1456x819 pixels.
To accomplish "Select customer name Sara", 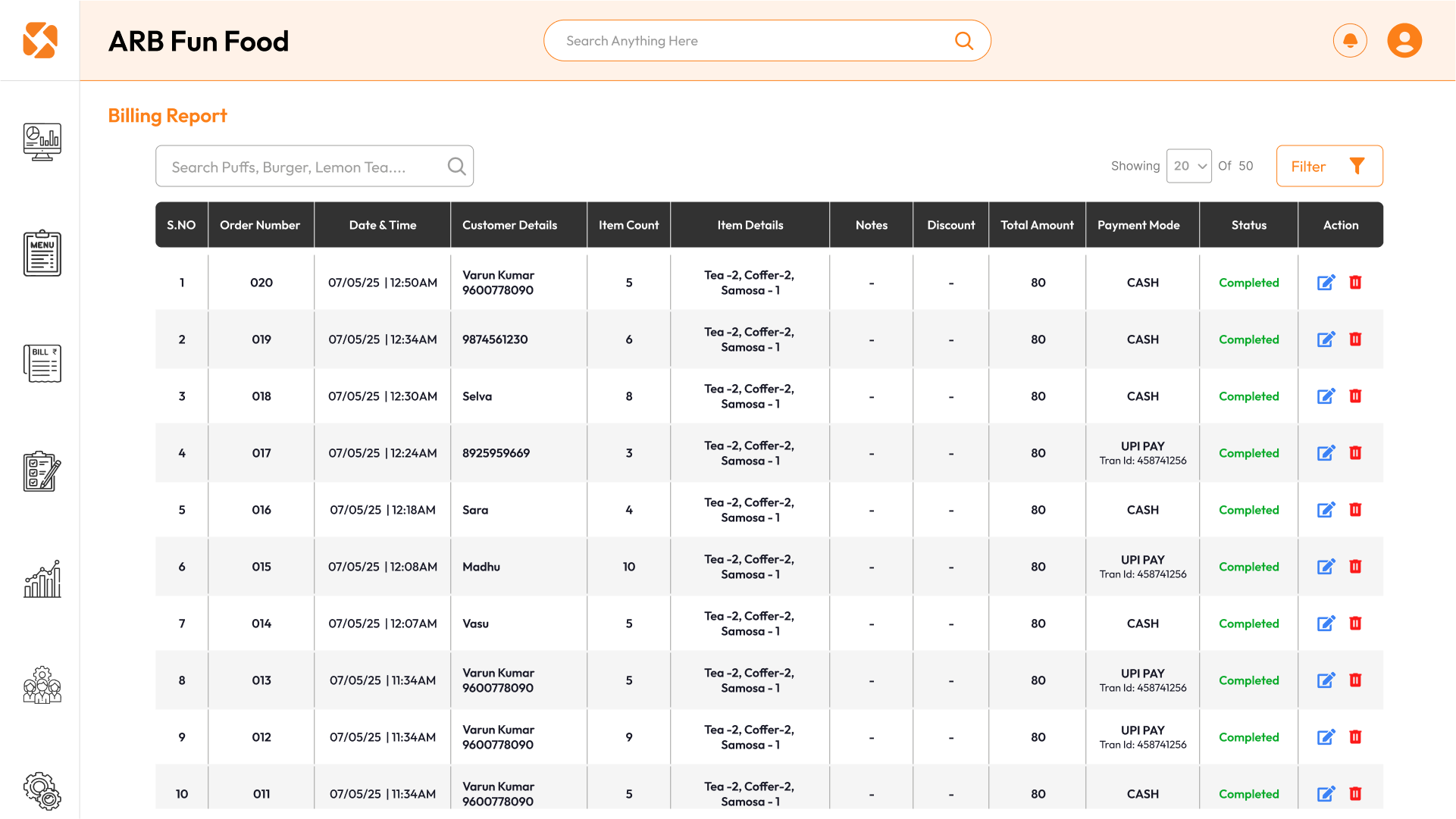I will pyautogui.click(x=475, y=510).
